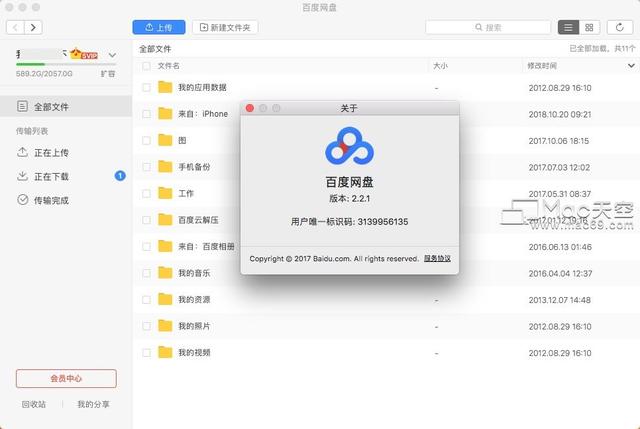
Task: Select the 我的照片 file name
Action: pos(194,326)
